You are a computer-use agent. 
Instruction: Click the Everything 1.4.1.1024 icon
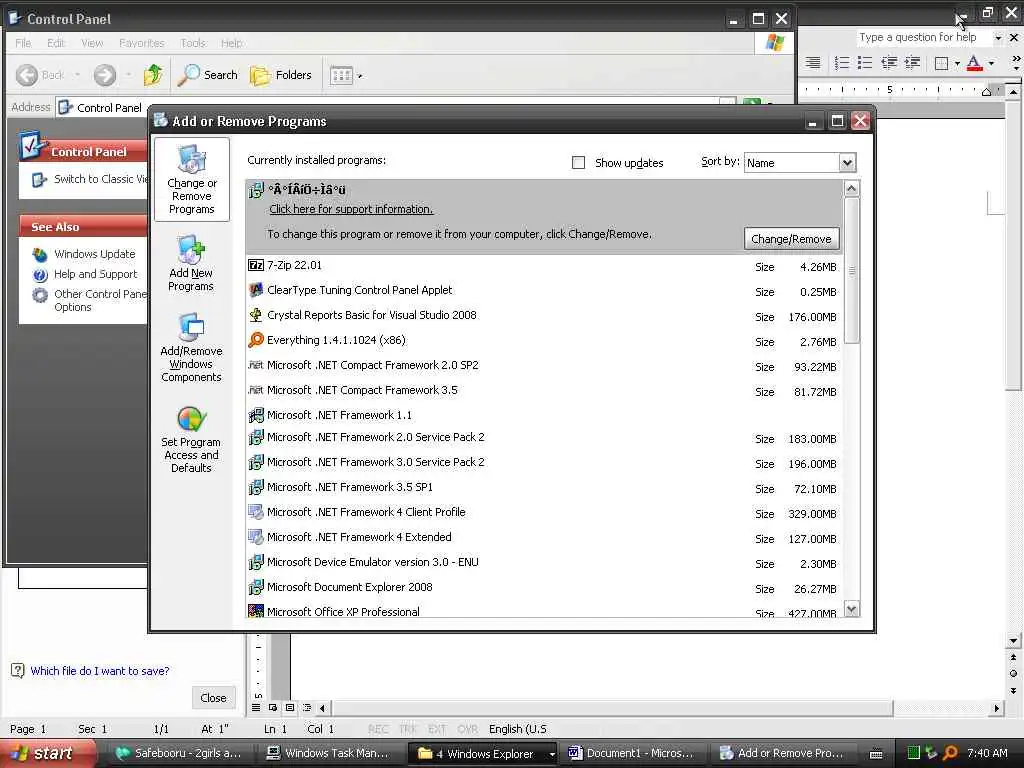[256, 340]
